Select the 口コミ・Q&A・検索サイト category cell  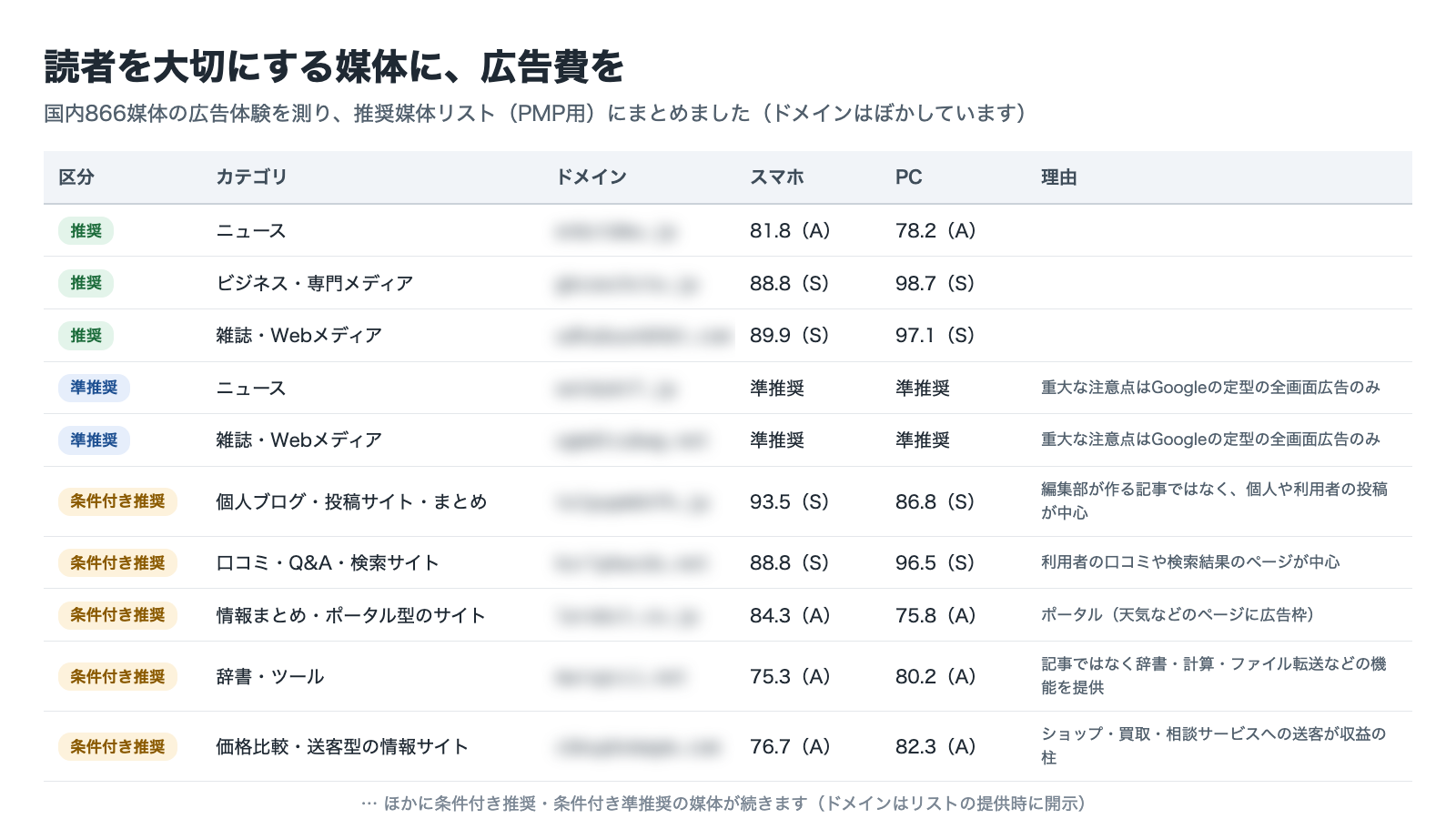click(x=328, y=563)
